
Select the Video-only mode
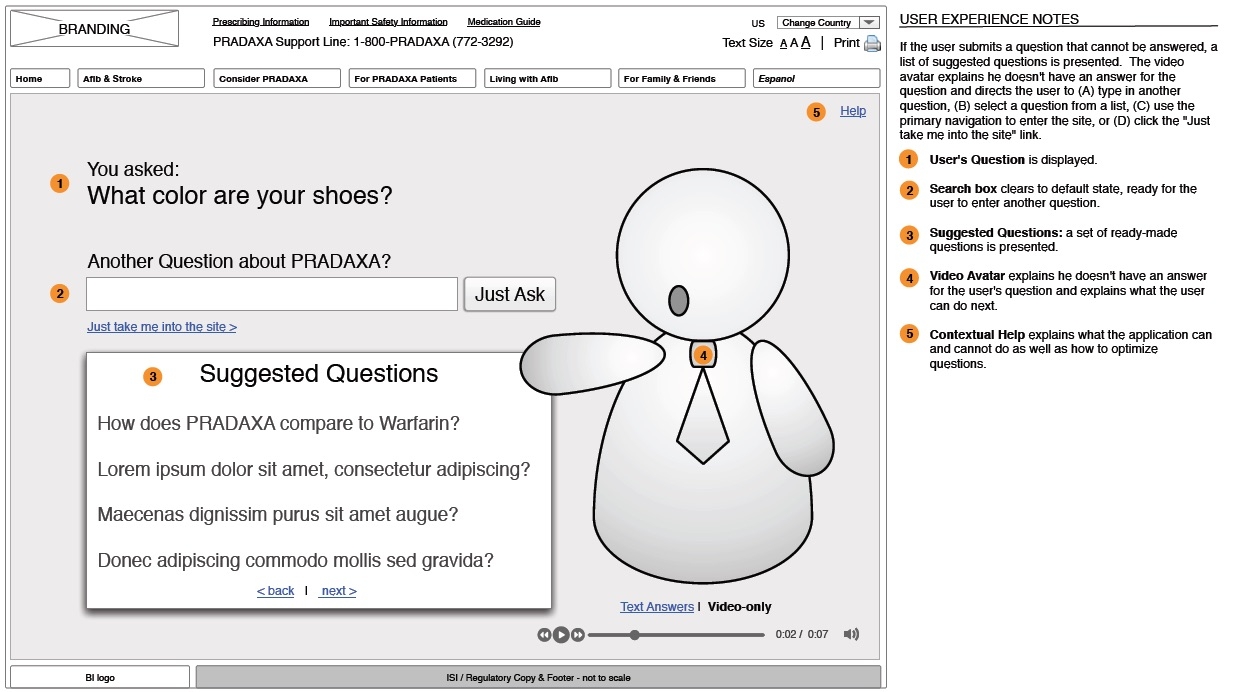[x=740, y=607]
